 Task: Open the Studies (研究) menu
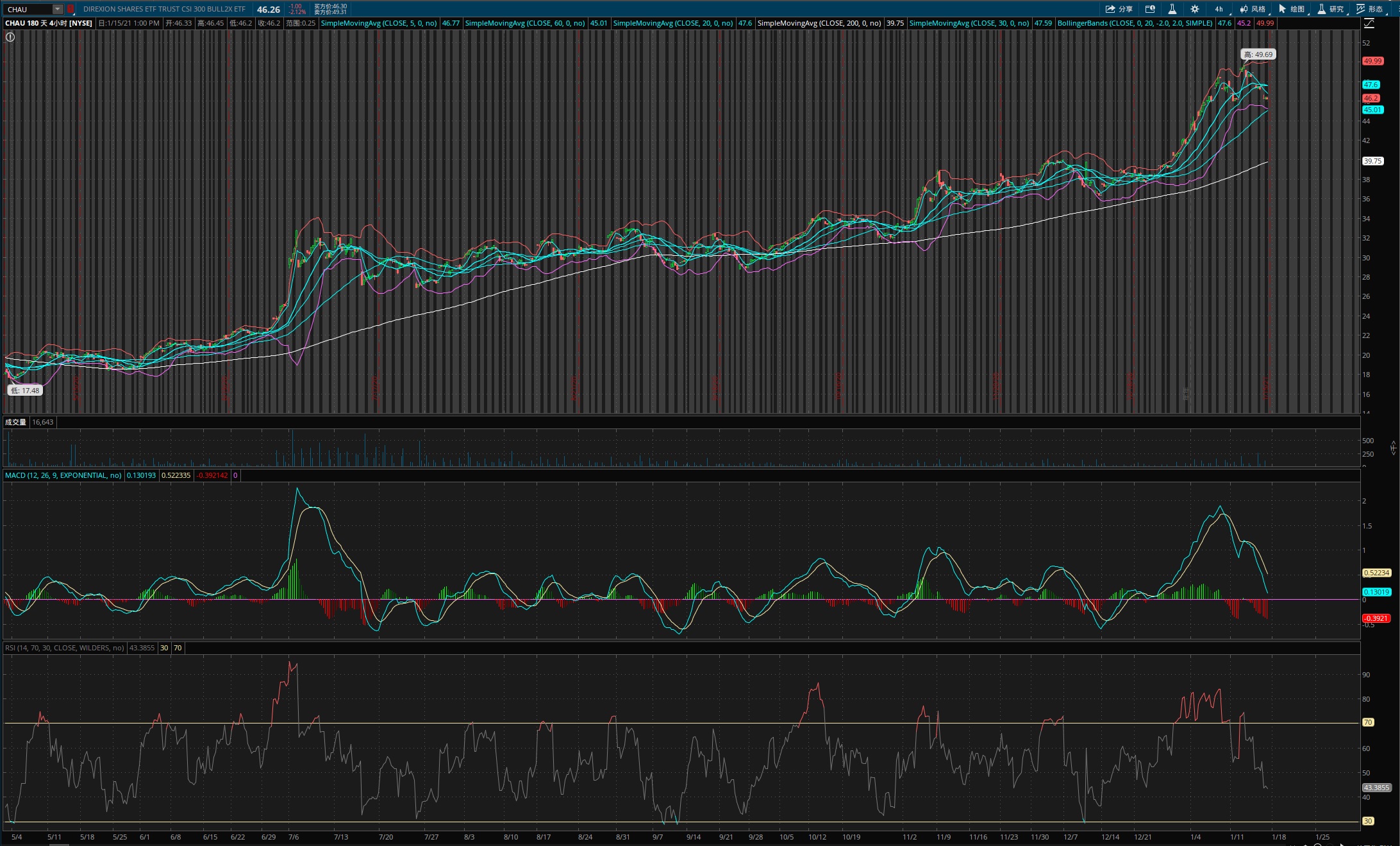pyautogui.click(x=1331, y=9)
